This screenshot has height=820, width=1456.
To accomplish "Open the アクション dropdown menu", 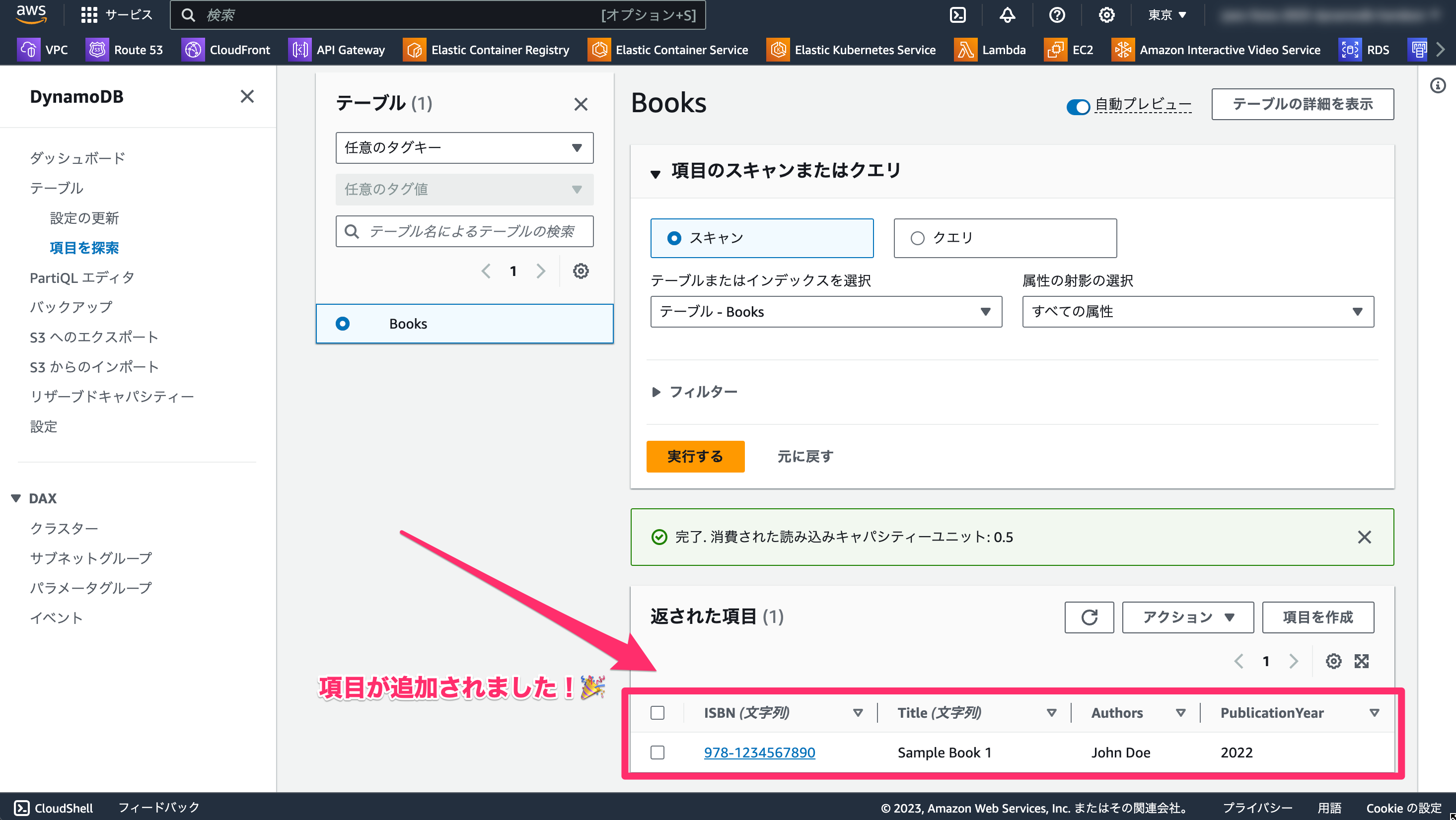I will (x=1188, y=617).
